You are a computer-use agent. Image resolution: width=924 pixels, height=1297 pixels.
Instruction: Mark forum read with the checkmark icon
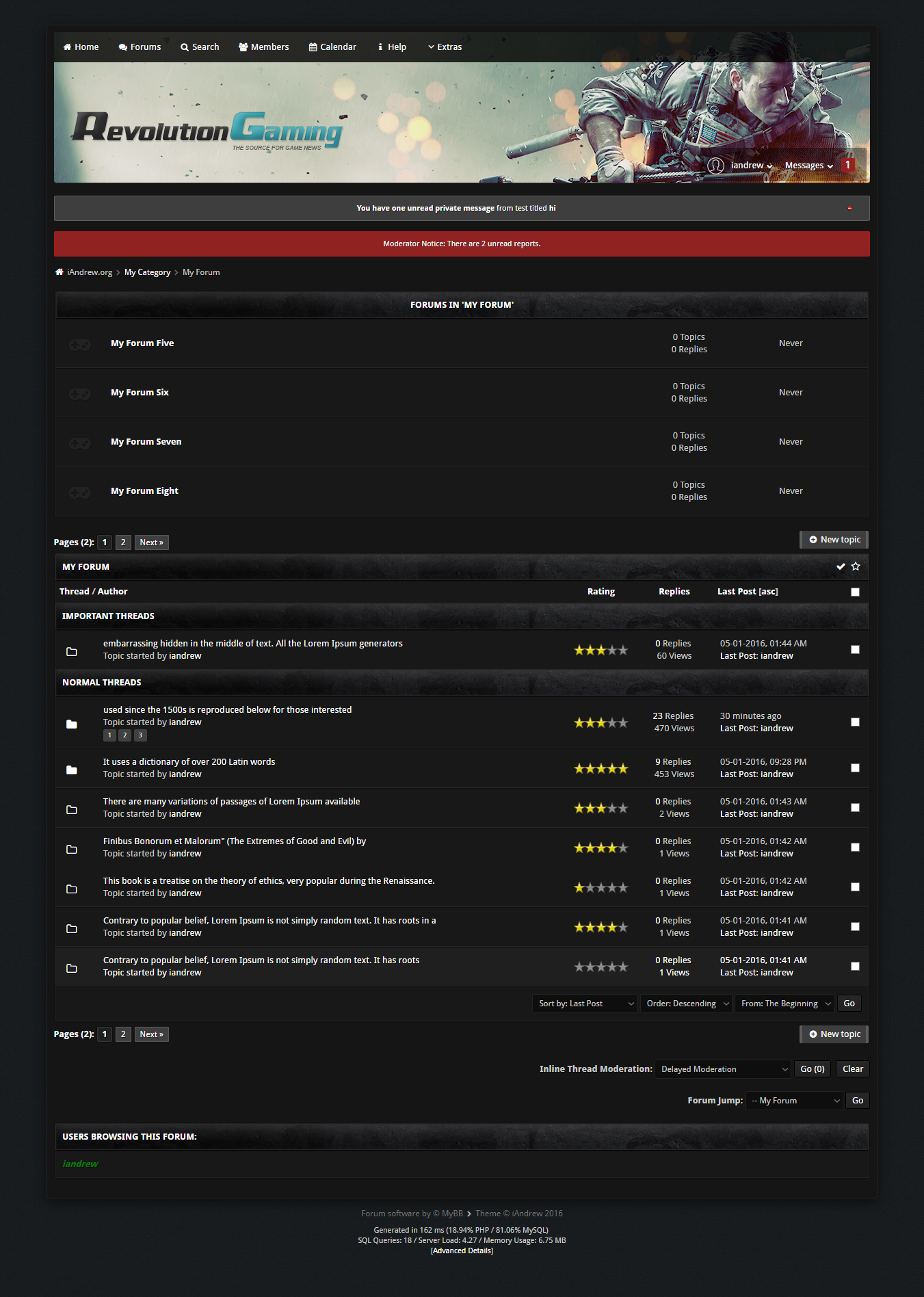[841, 566]
